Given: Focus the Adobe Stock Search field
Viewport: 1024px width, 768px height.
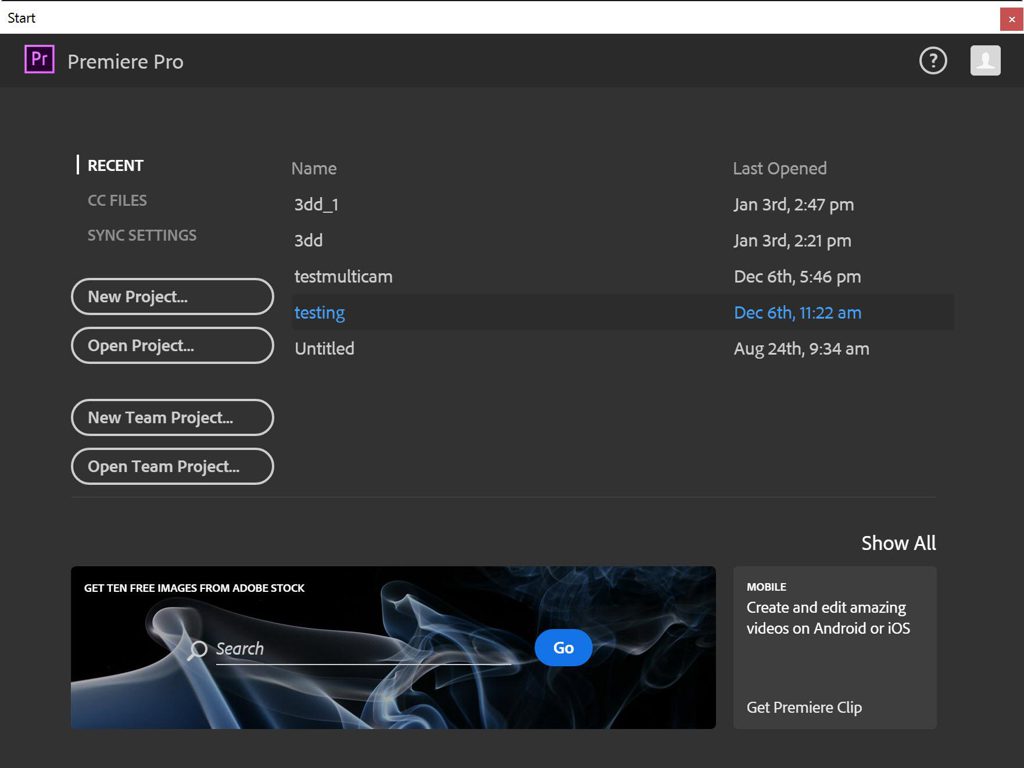Looking at the screenshot, I should click(x=363, y=648).
